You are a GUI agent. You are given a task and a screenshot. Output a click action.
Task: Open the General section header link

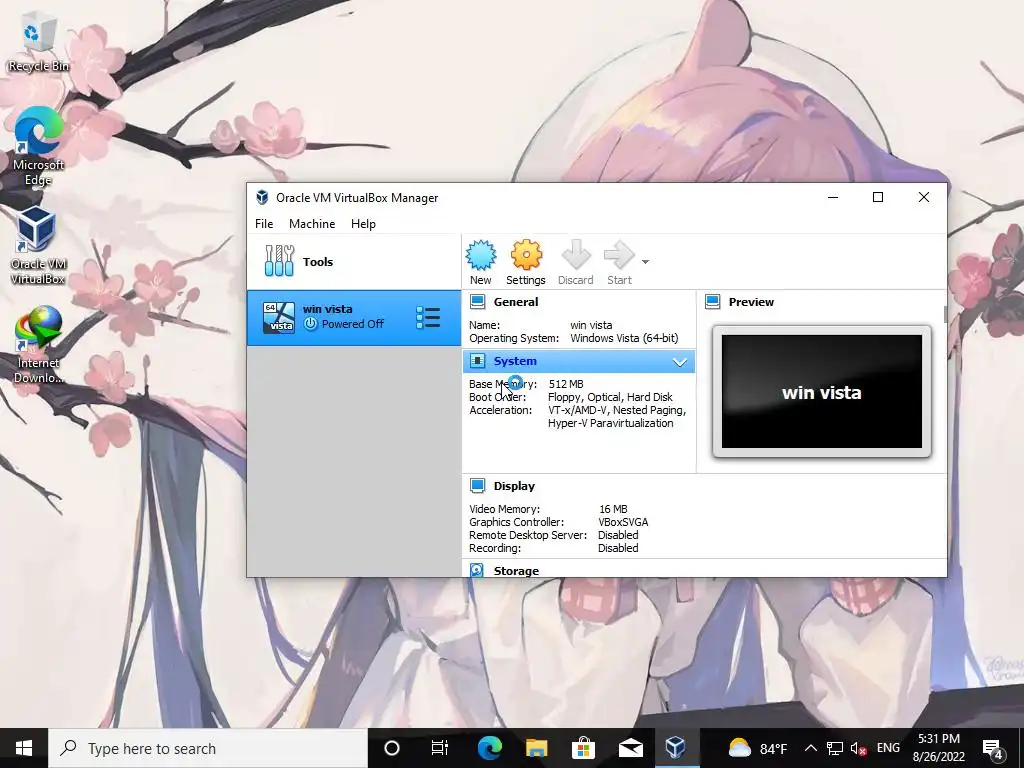[516, 302]
